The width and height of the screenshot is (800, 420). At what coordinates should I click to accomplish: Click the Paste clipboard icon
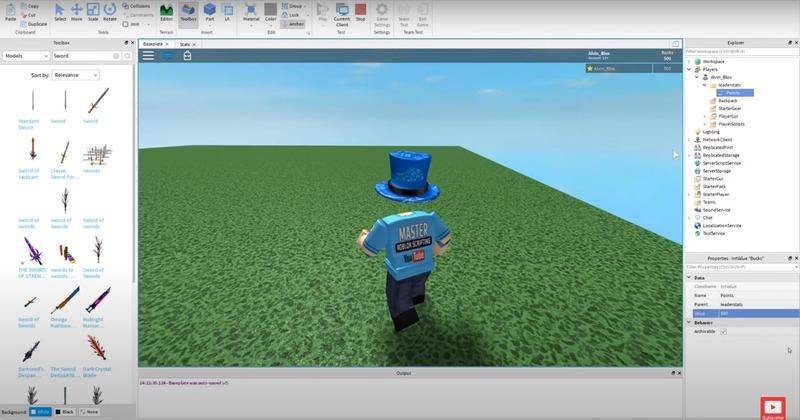coord(10,12)
